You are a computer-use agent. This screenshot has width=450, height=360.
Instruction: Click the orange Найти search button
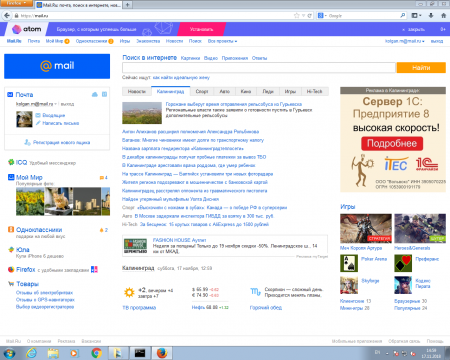(421, 68)
